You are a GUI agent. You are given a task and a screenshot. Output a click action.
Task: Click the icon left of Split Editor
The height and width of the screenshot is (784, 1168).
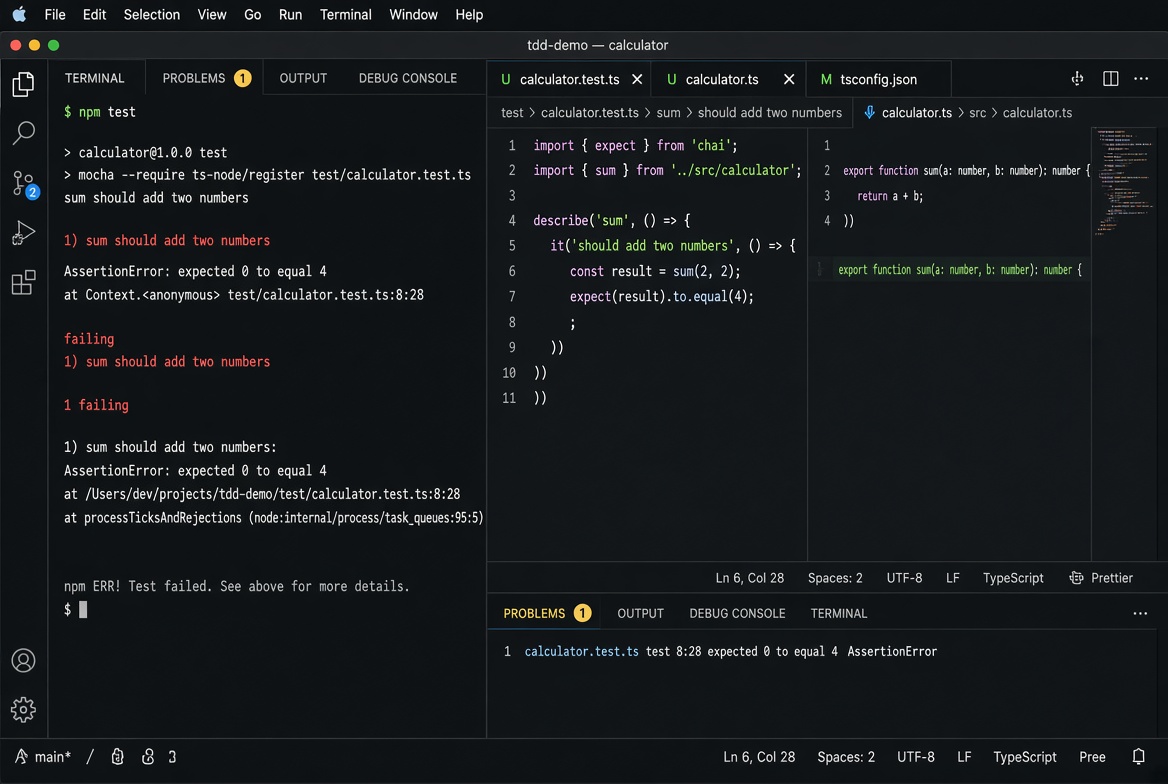click(x=1077, y=78)
